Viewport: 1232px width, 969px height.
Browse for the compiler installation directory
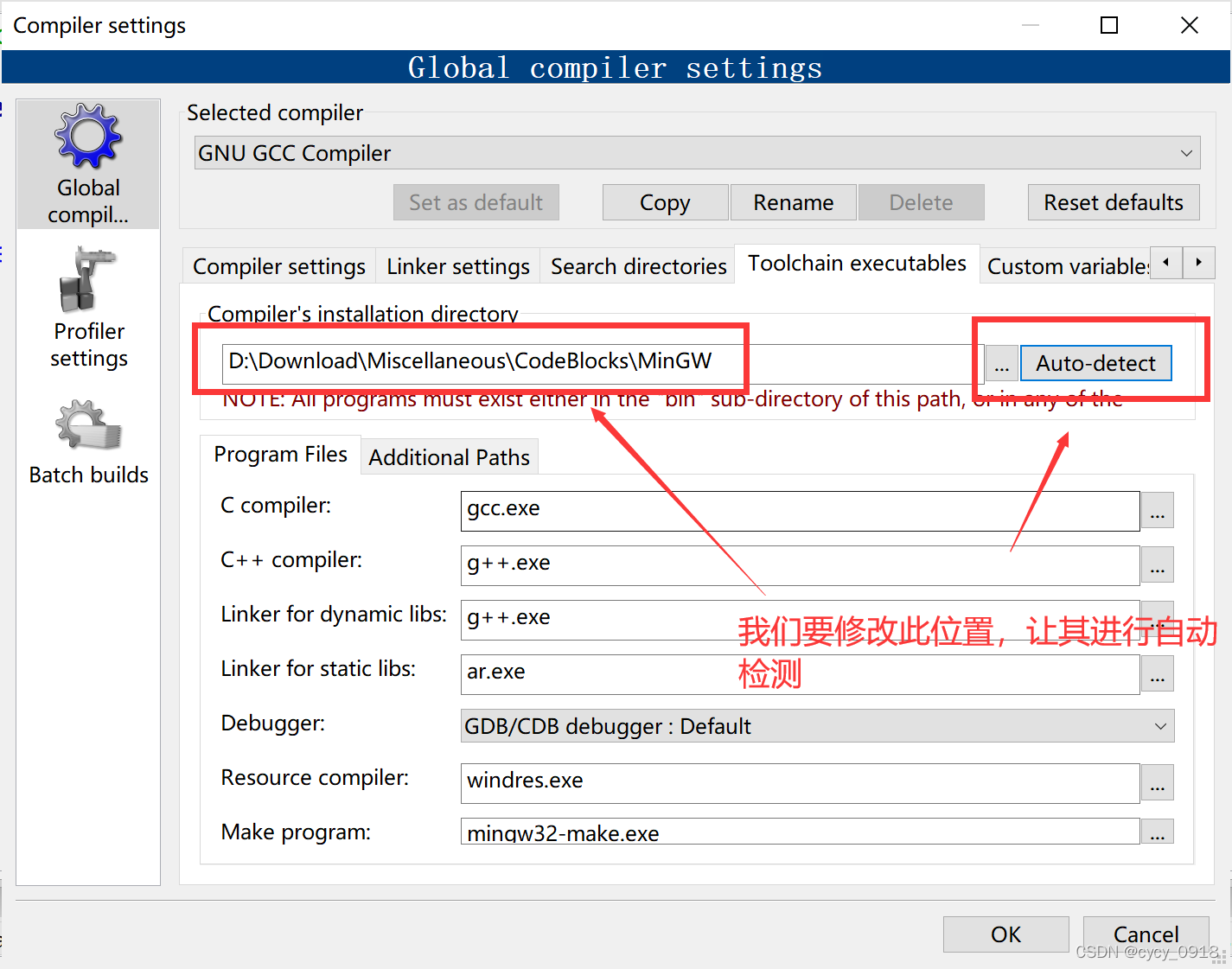(1001, 364)
